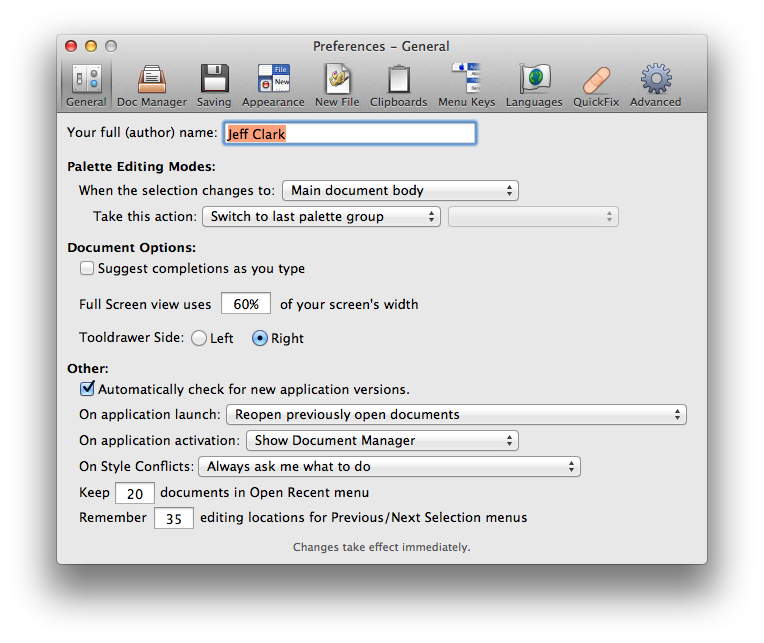The width and height of the screenshot is (764, 643).
Task: Choose Right for Tooldrawer Side
Action: (260, 338)
